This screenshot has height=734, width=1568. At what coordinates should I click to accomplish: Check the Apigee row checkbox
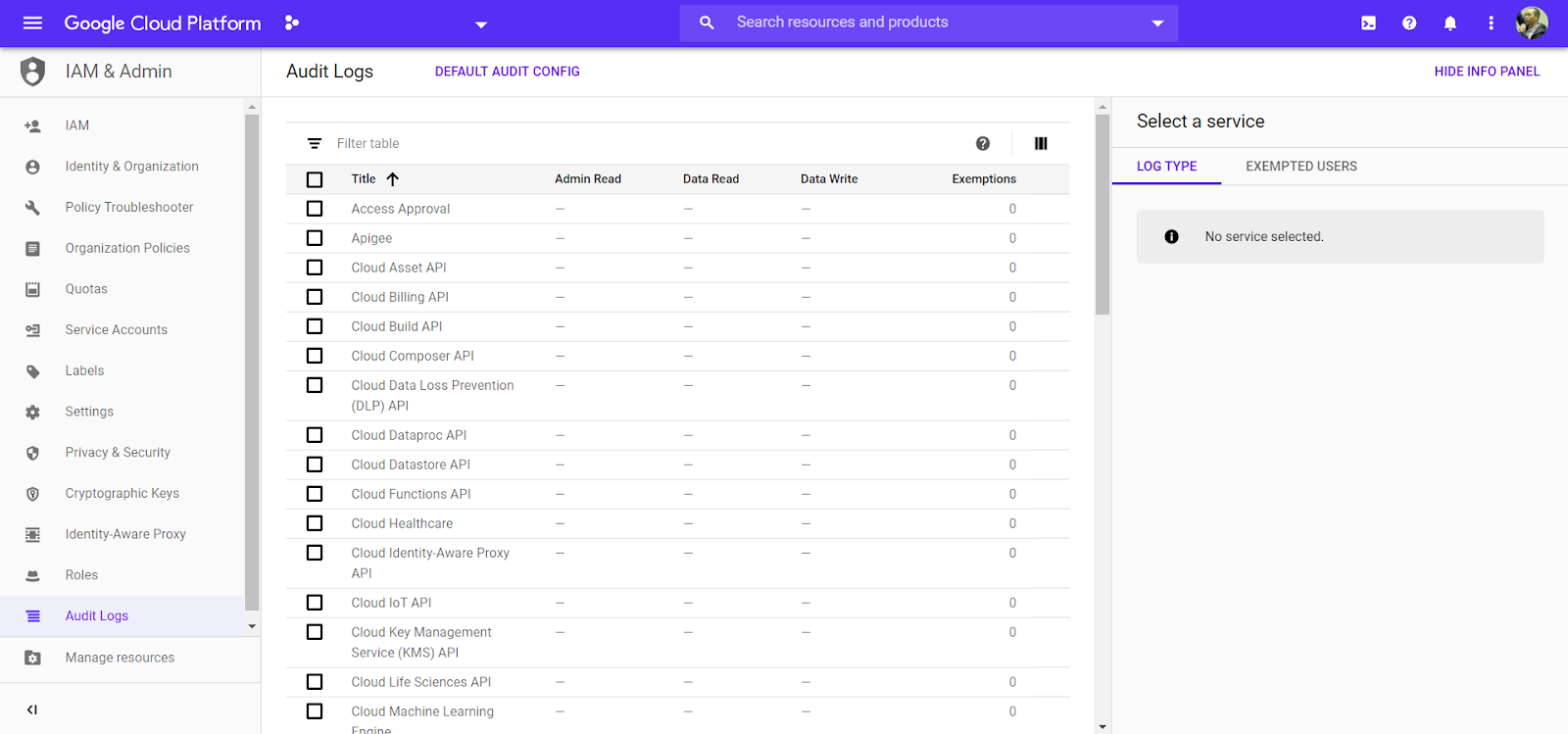coord(315,238)
